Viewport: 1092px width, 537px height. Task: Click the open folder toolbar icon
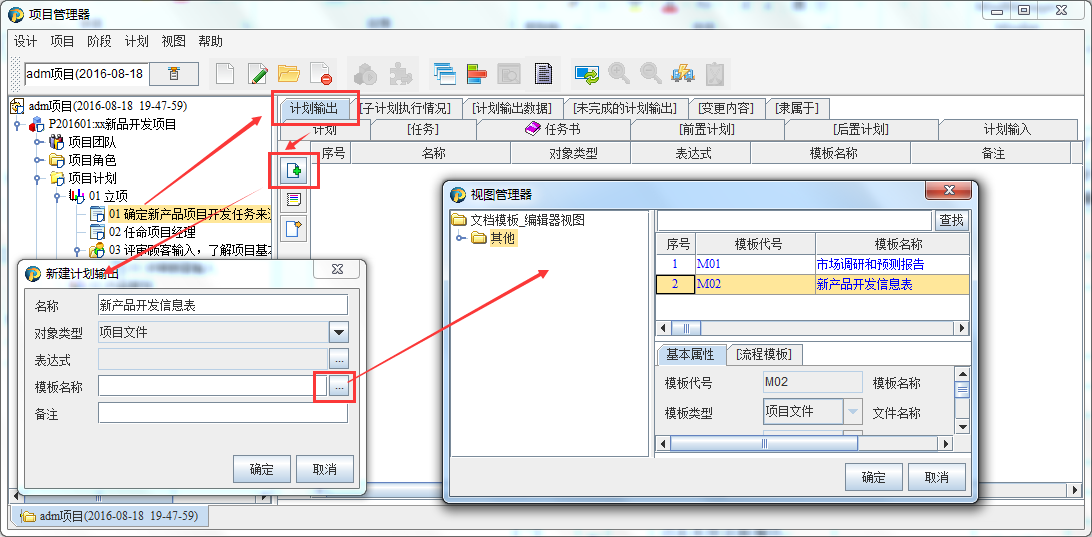click(x=288, y=73)
